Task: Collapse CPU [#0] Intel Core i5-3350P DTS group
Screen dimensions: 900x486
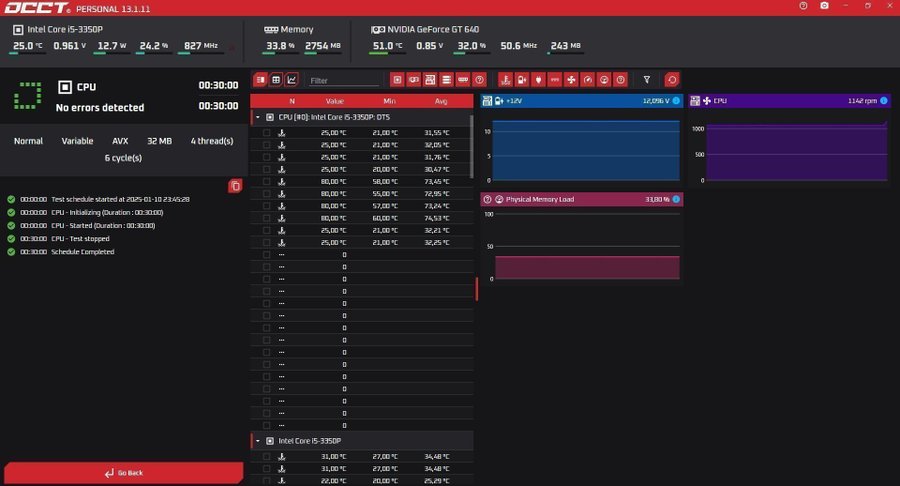Action: (258, 117)
